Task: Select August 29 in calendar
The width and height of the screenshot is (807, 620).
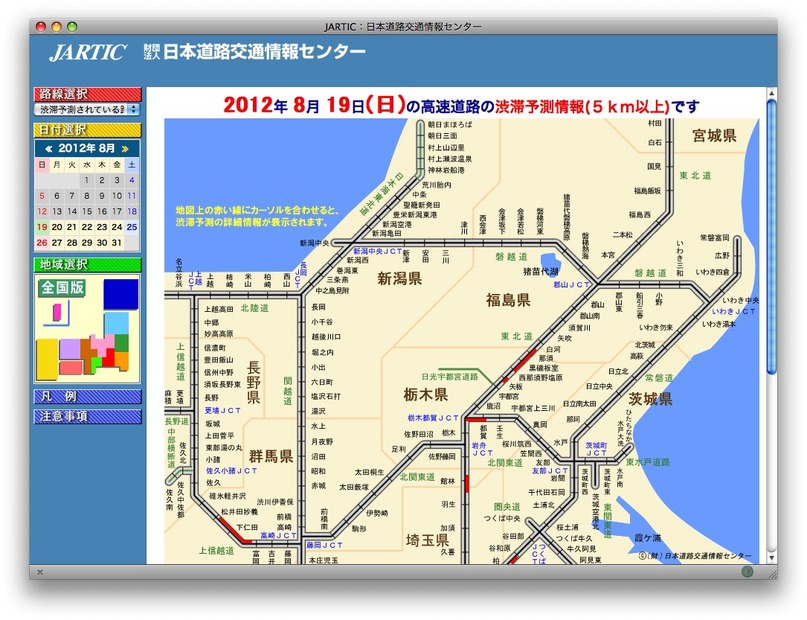Action: point(87,242)
